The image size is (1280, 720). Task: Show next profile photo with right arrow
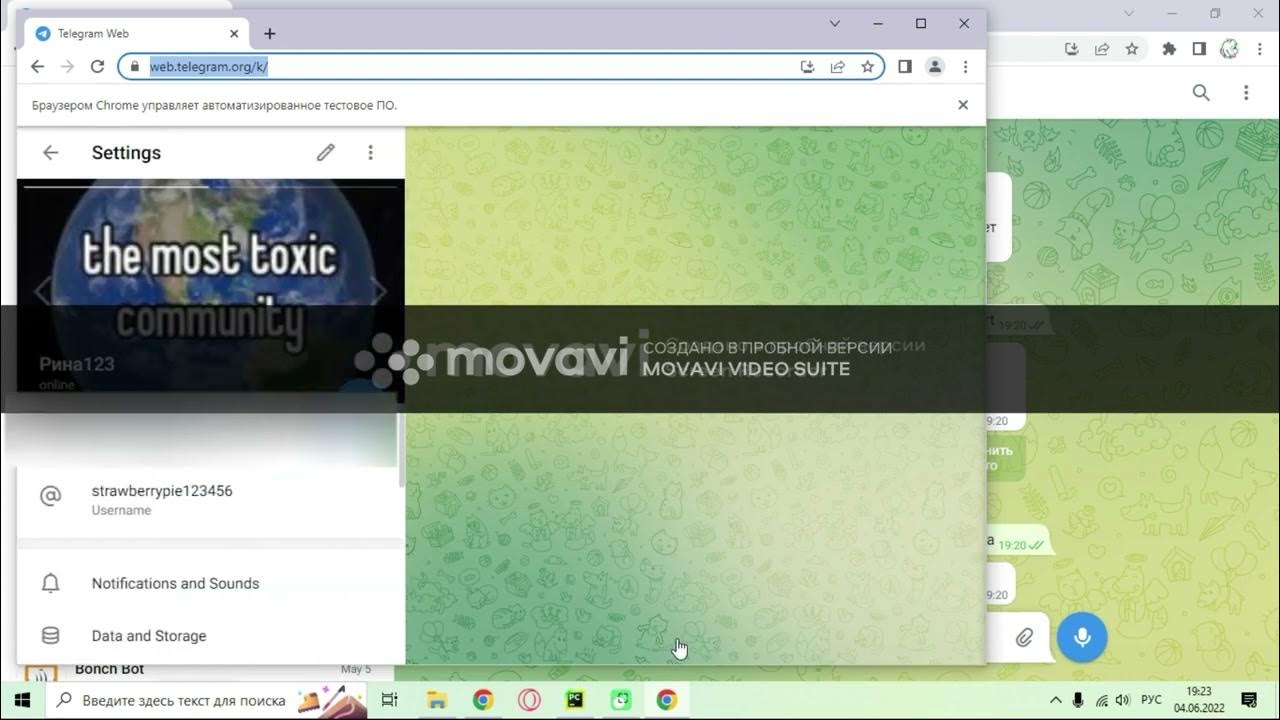380,291
